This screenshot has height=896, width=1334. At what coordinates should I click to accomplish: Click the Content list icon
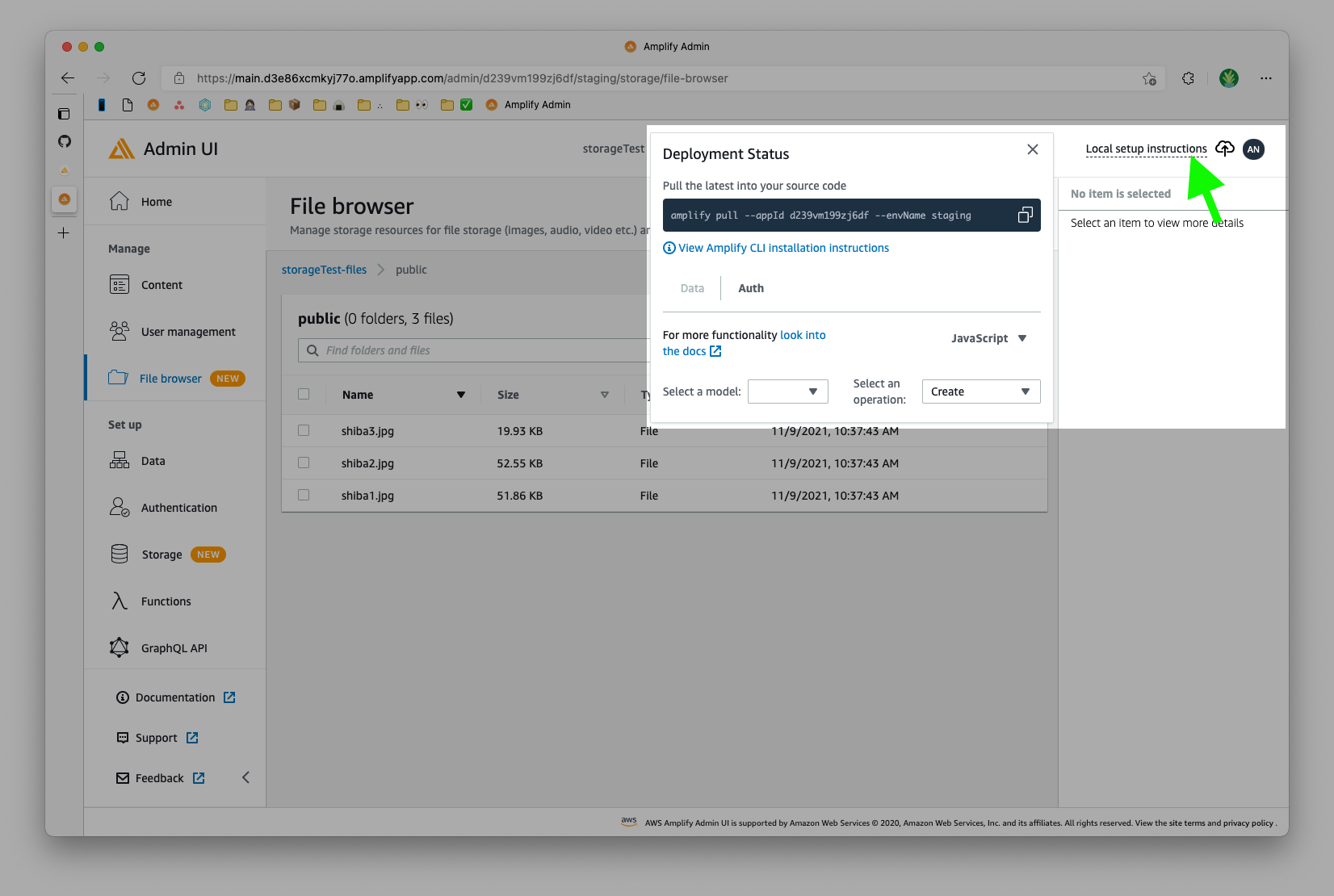tap(120, 285)
